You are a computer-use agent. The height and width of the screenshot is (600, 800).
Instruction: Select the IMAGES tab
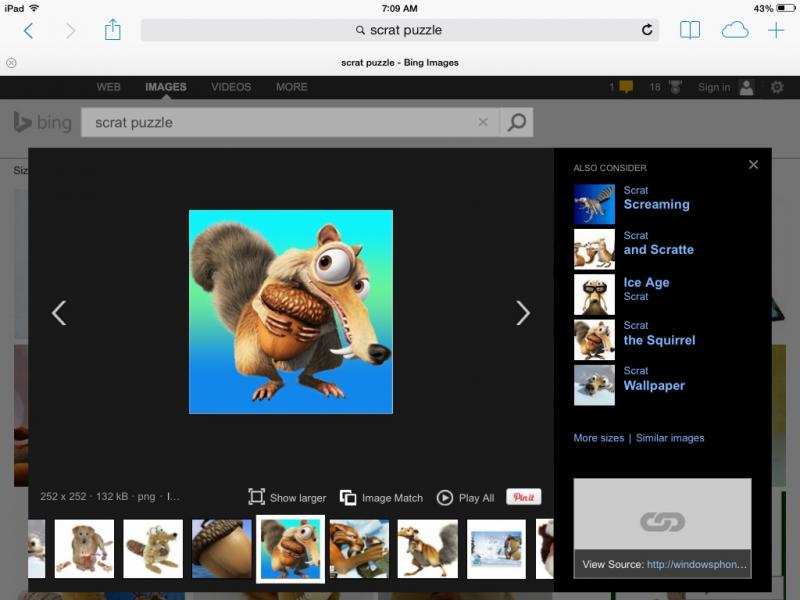(x=166, y=87)
